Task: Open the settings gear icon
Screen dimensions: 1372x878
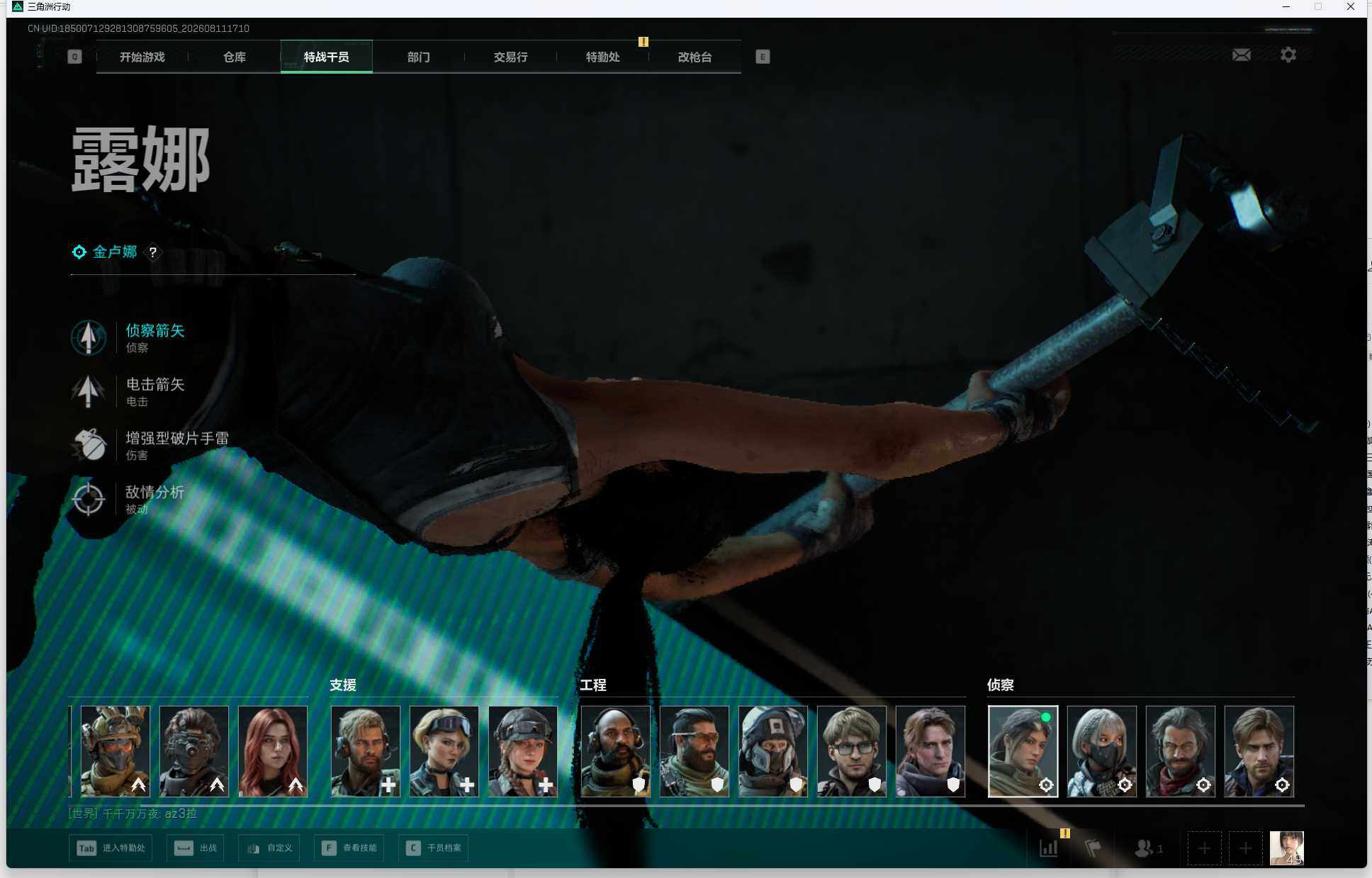Action: click(x=1288, y=55)
